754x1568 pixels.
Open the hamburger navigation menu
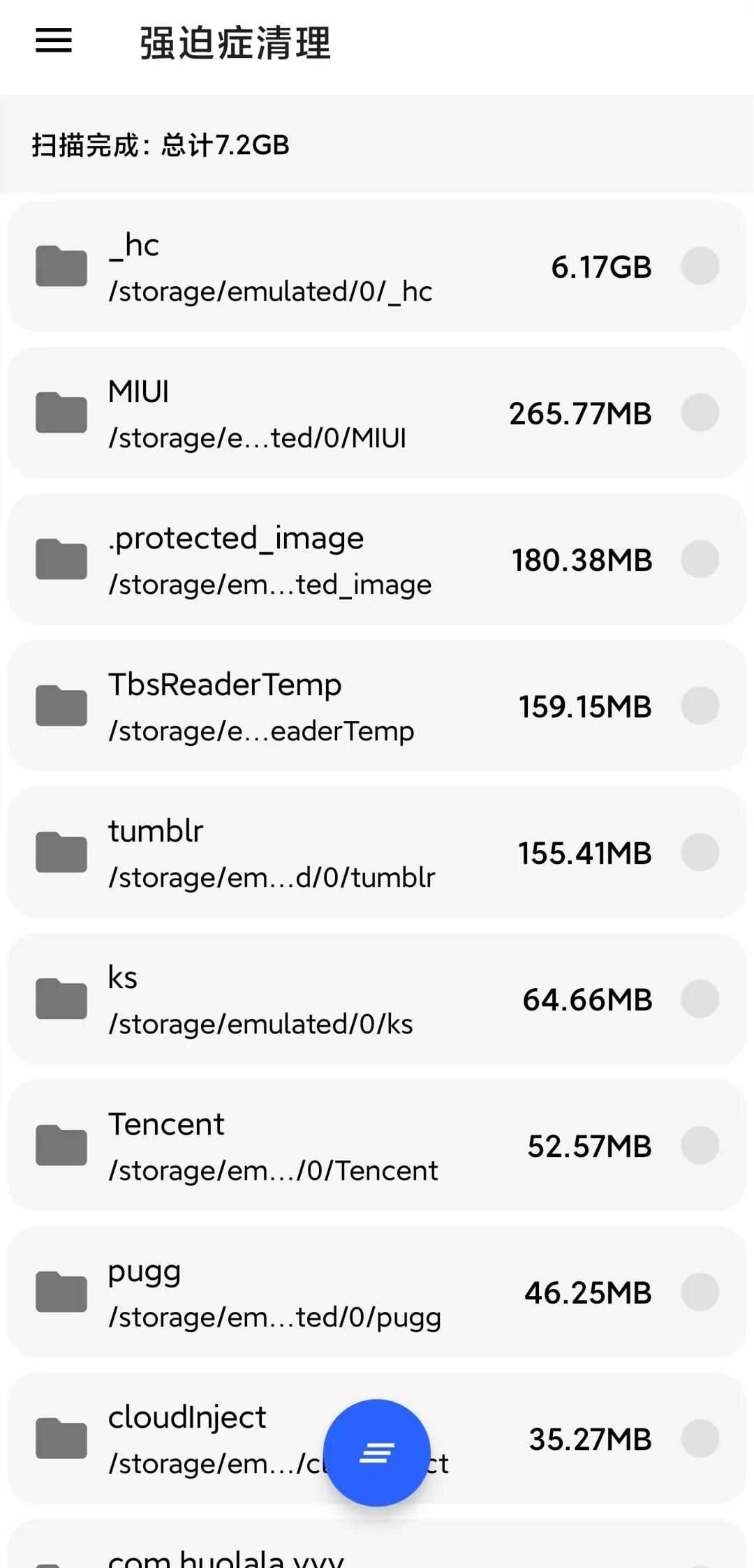[54, 40]
